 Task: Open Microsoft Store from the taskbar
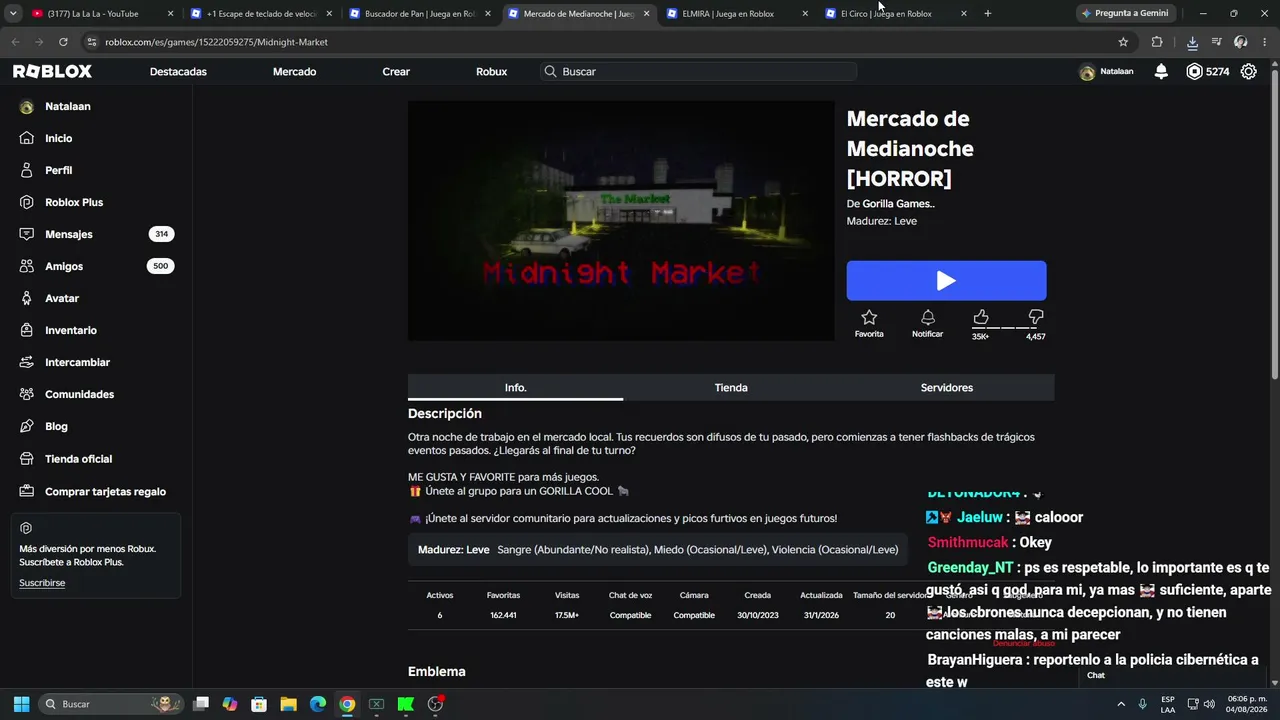(x=259, y=704)
